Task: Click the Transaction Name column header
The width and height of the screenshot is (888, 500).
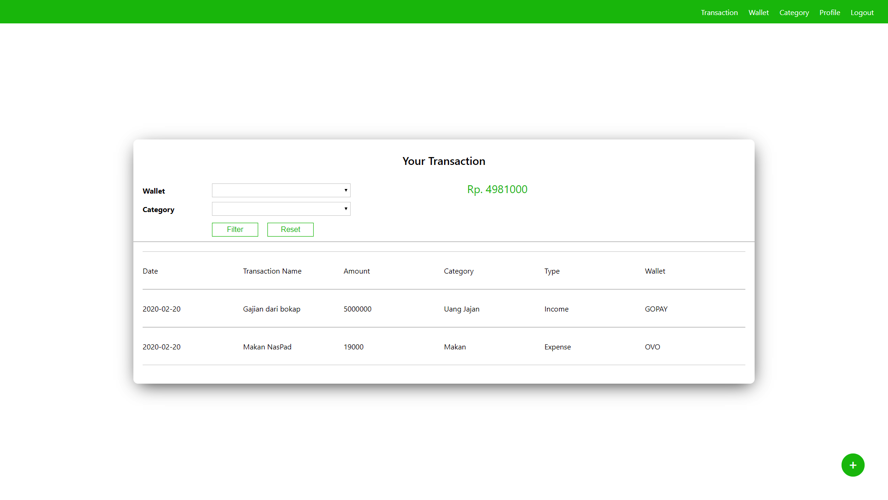Action: (272, 271)
